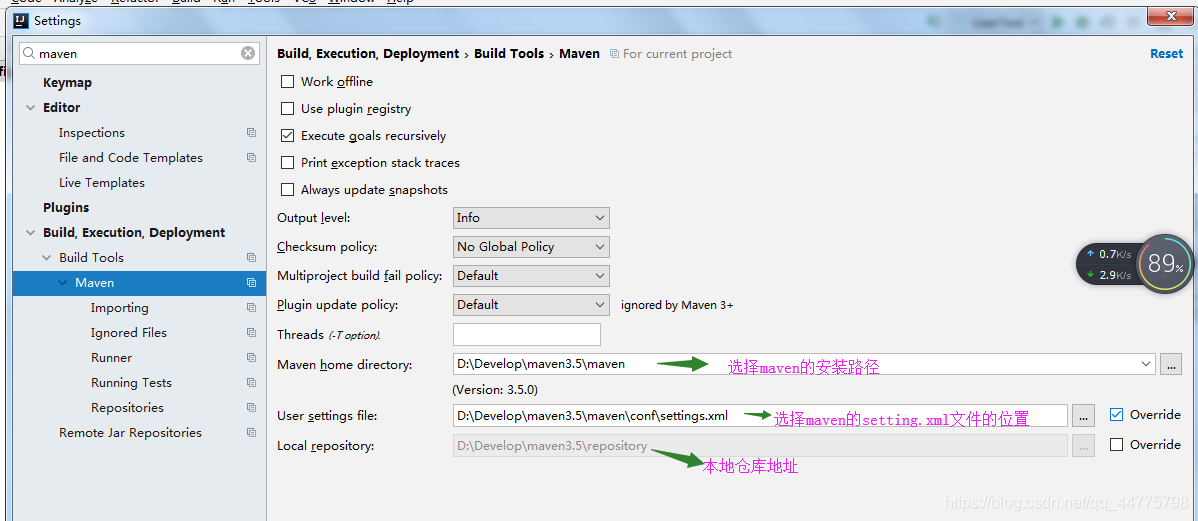Screen dimensions: 1198x521
Task: Click project-level icon beside Runner
Action: (251, 358)
